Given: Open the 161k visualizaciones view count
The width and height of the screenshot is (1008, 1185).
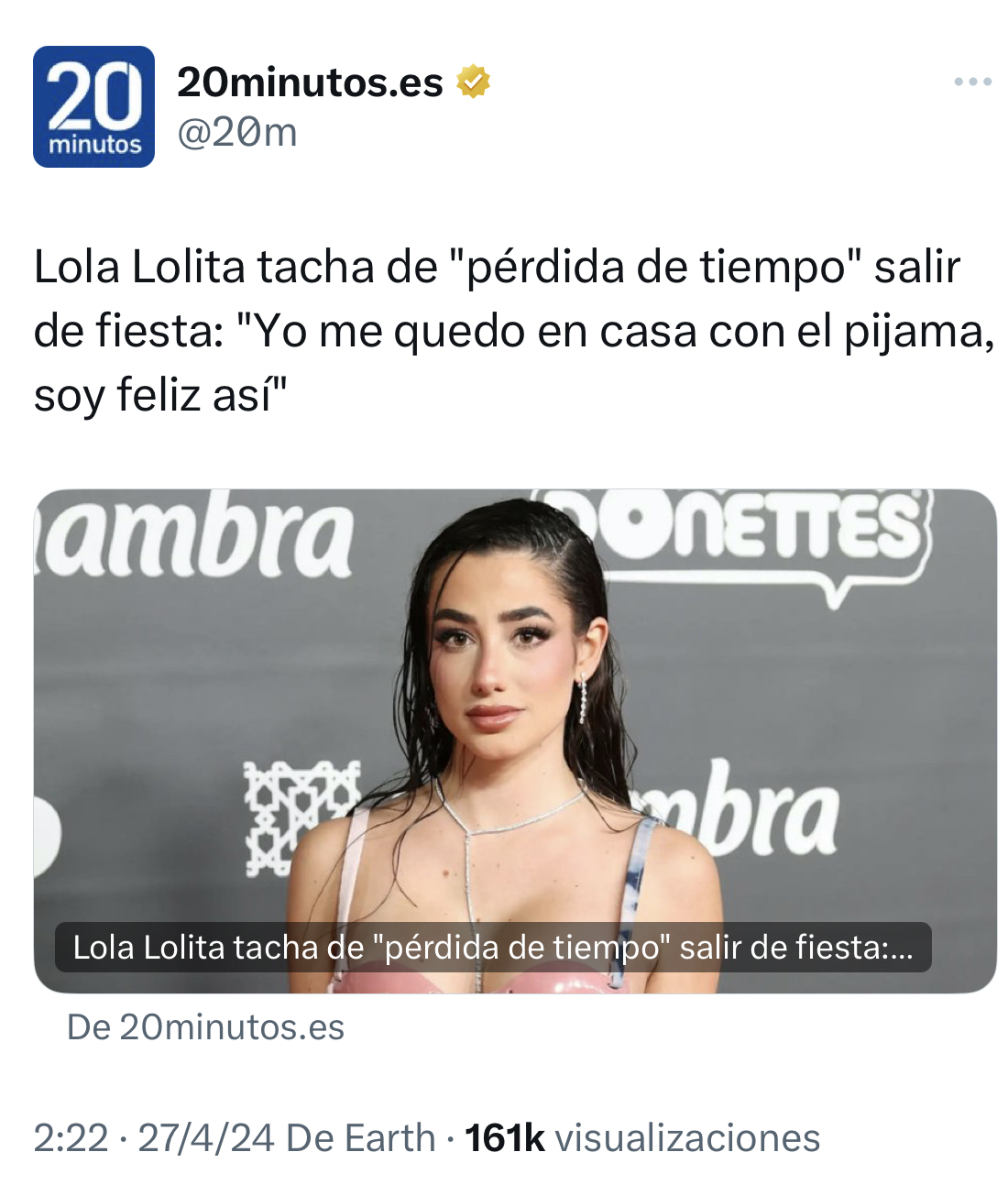Looking at the screenshot, I should 642,1137.
